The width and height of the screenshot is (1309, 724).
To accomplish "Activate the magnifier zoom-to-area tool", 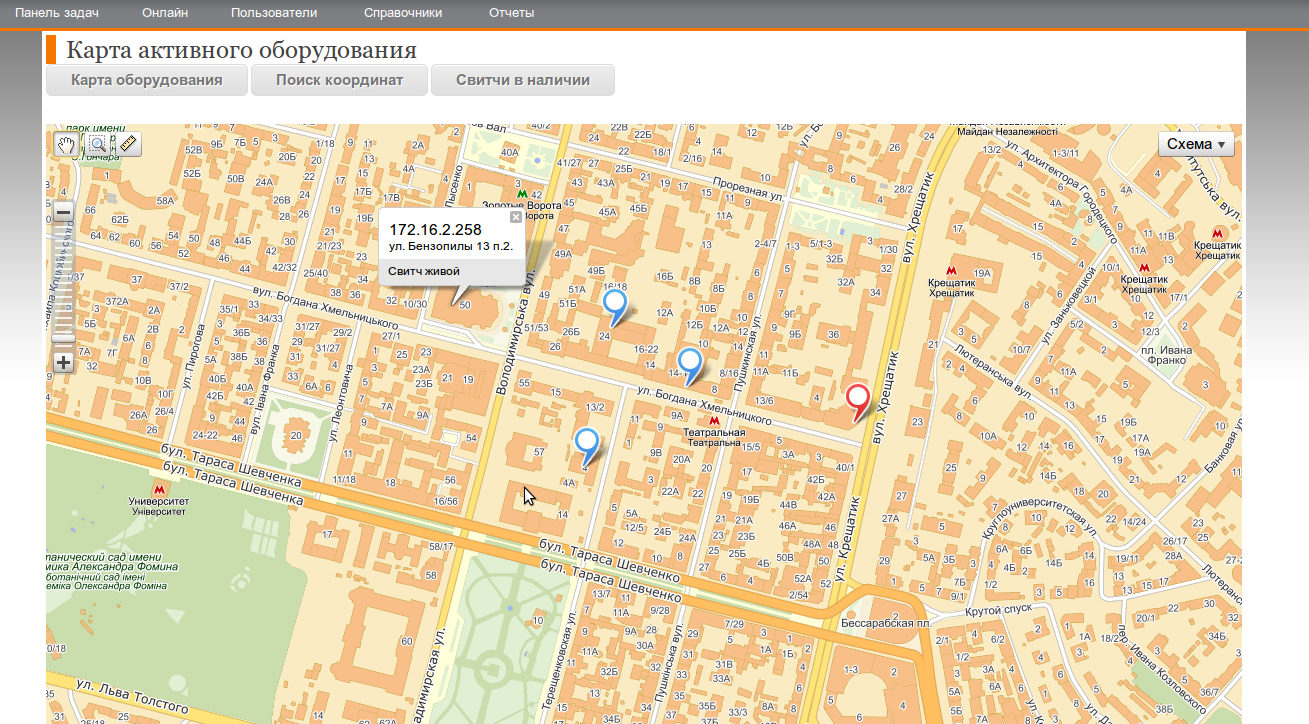I will tap(97, 145).
